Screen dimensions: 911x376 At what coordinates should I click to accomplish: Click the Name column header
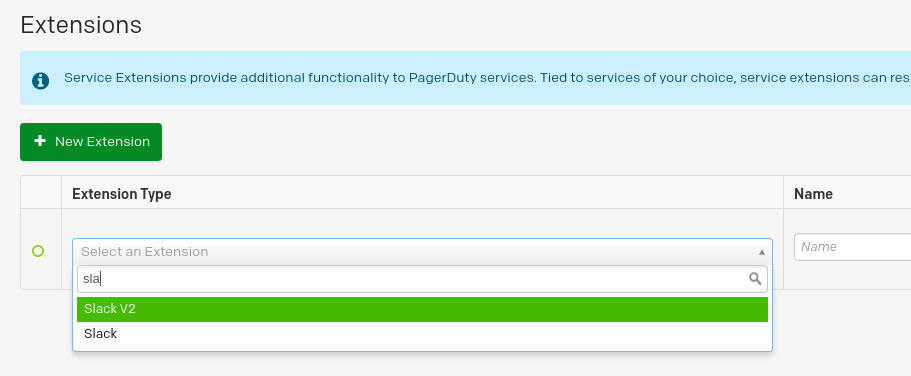coord(813,194)
